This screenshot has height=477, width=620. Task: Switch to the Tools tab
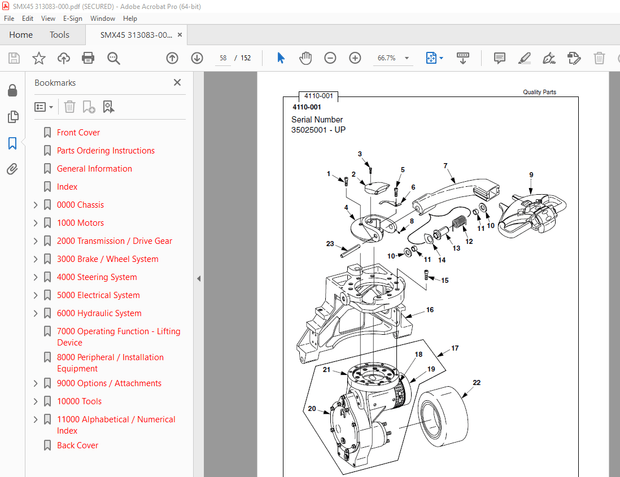(x=59, y=35)
